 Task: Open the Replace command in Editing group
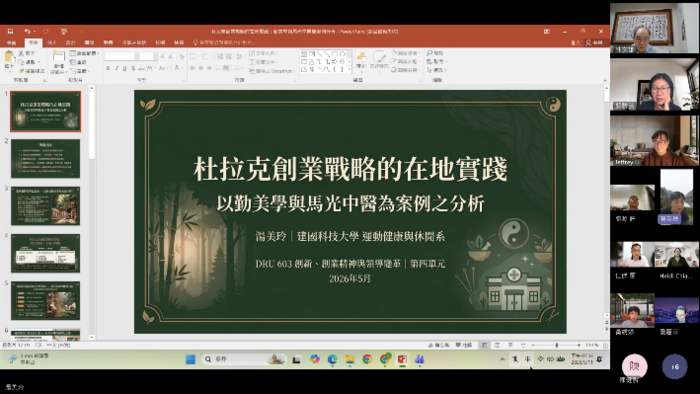coord(437,62)
